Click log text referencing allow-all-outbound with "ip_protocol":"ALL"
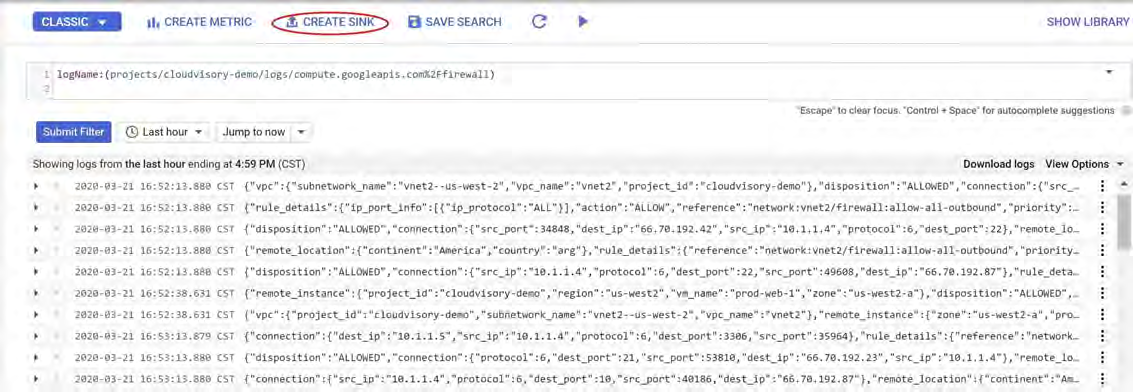The image size is (1133, 392). [662, 208]
